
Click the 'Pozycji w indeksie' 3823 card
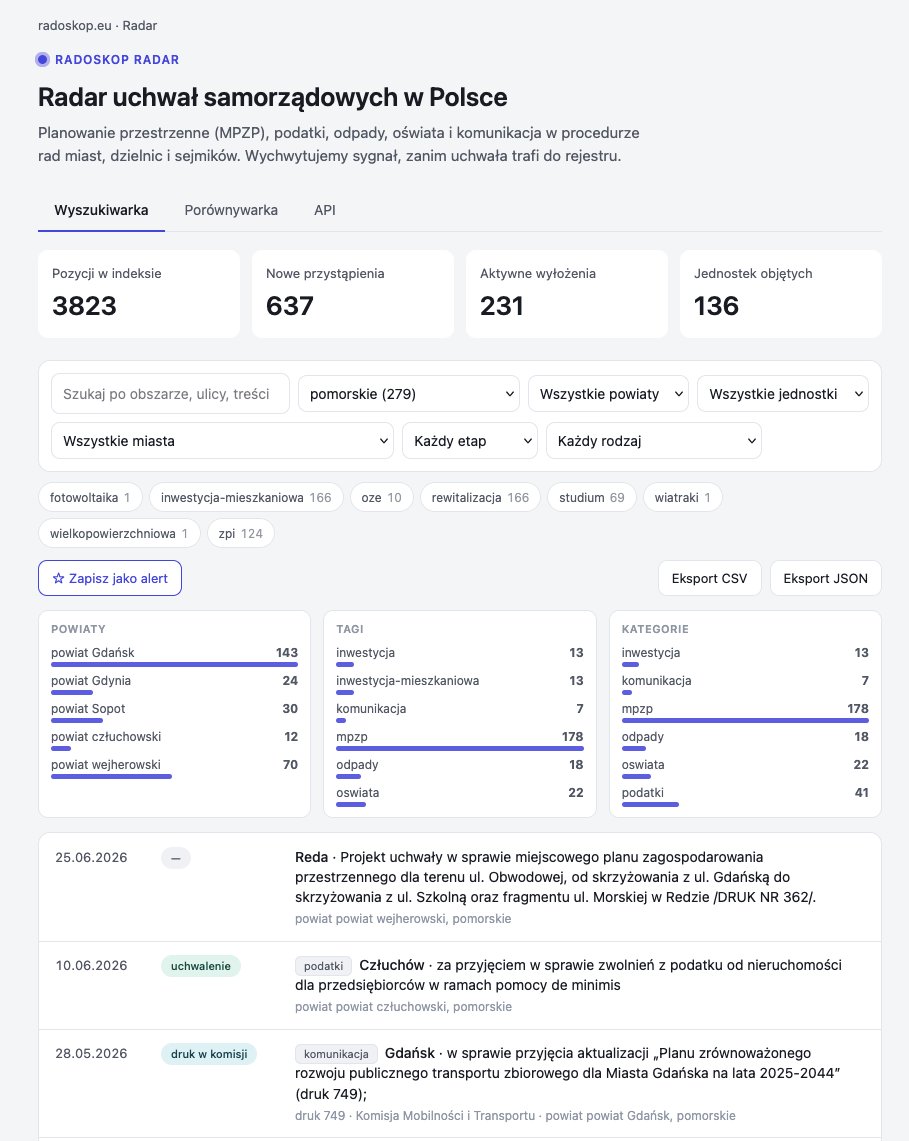point(139,294)
